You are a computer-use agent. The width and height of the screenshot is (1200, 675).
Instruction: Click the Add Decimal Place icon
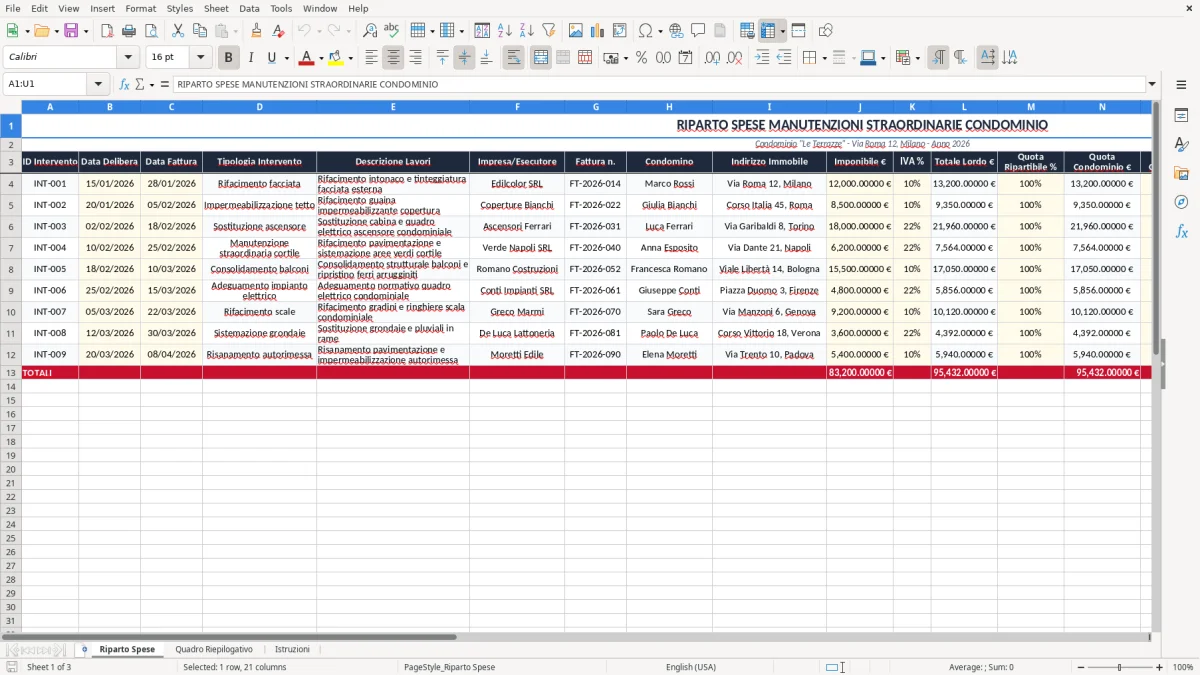point(712,58)
